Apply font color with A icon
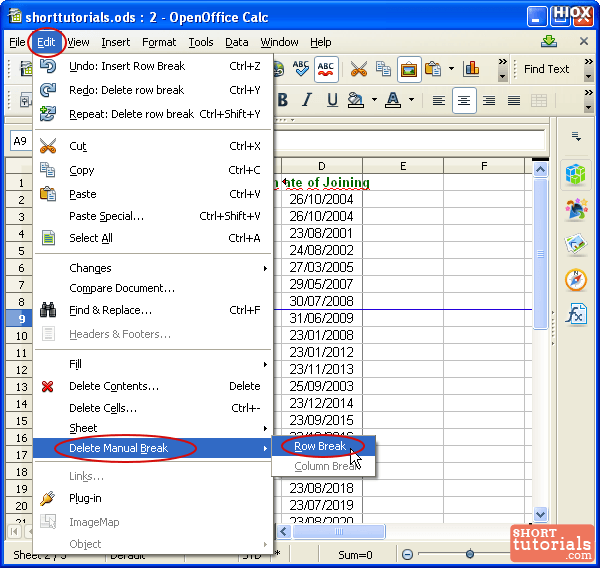600x568 pixels. 393,100
